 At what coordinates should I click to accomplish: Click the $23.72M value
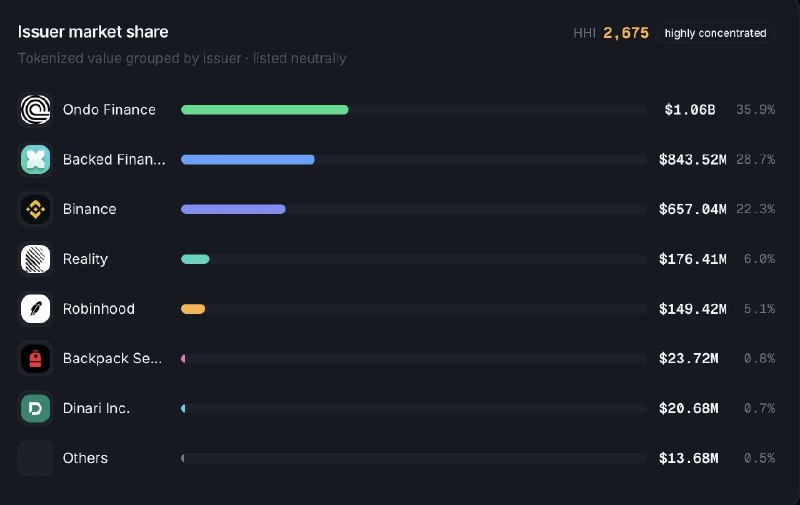[x=688, y=359]
